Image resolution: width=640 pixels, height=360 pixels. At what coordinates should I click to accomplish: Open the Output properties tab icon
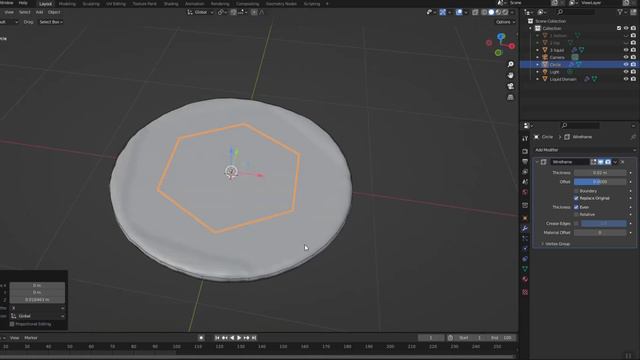[x=525, y=162]
